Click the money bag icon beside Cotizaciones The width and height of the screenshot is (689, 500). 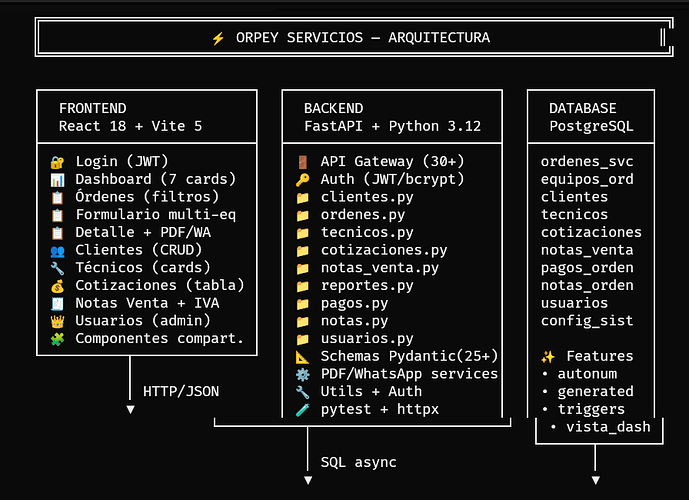pos(57,286)
